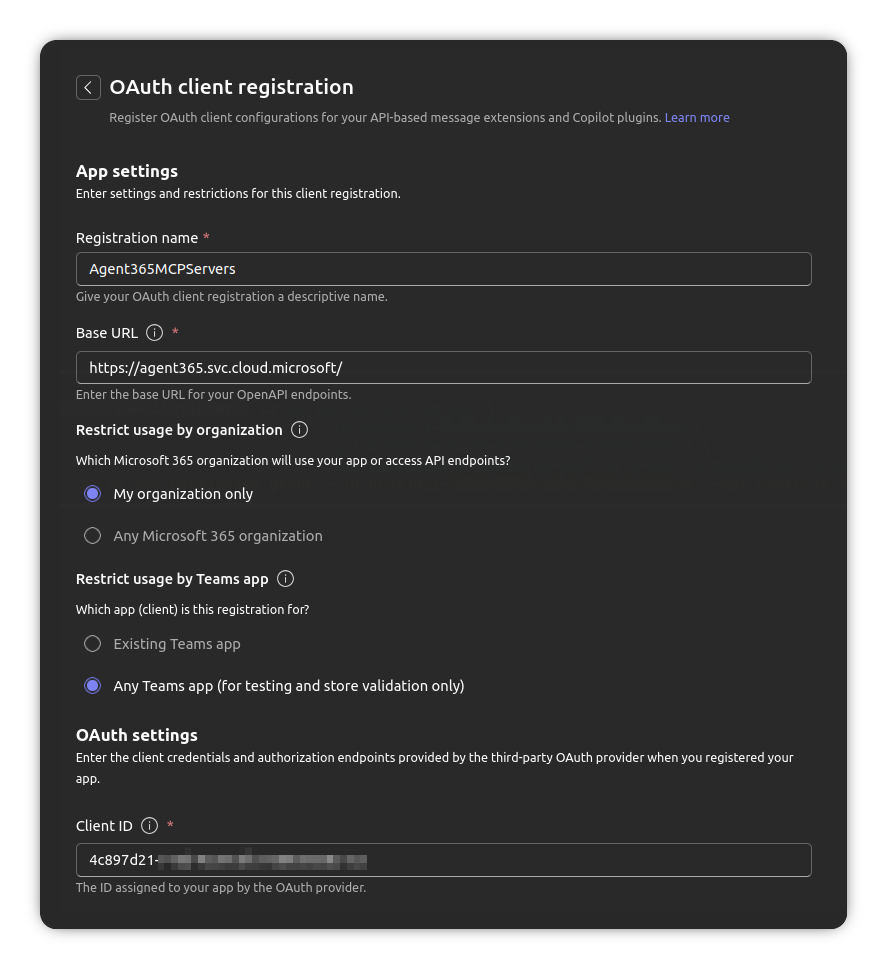This screenshot has width=887, height=969.
Task: Select the My organization only option
Action: [x=92, y=493]
